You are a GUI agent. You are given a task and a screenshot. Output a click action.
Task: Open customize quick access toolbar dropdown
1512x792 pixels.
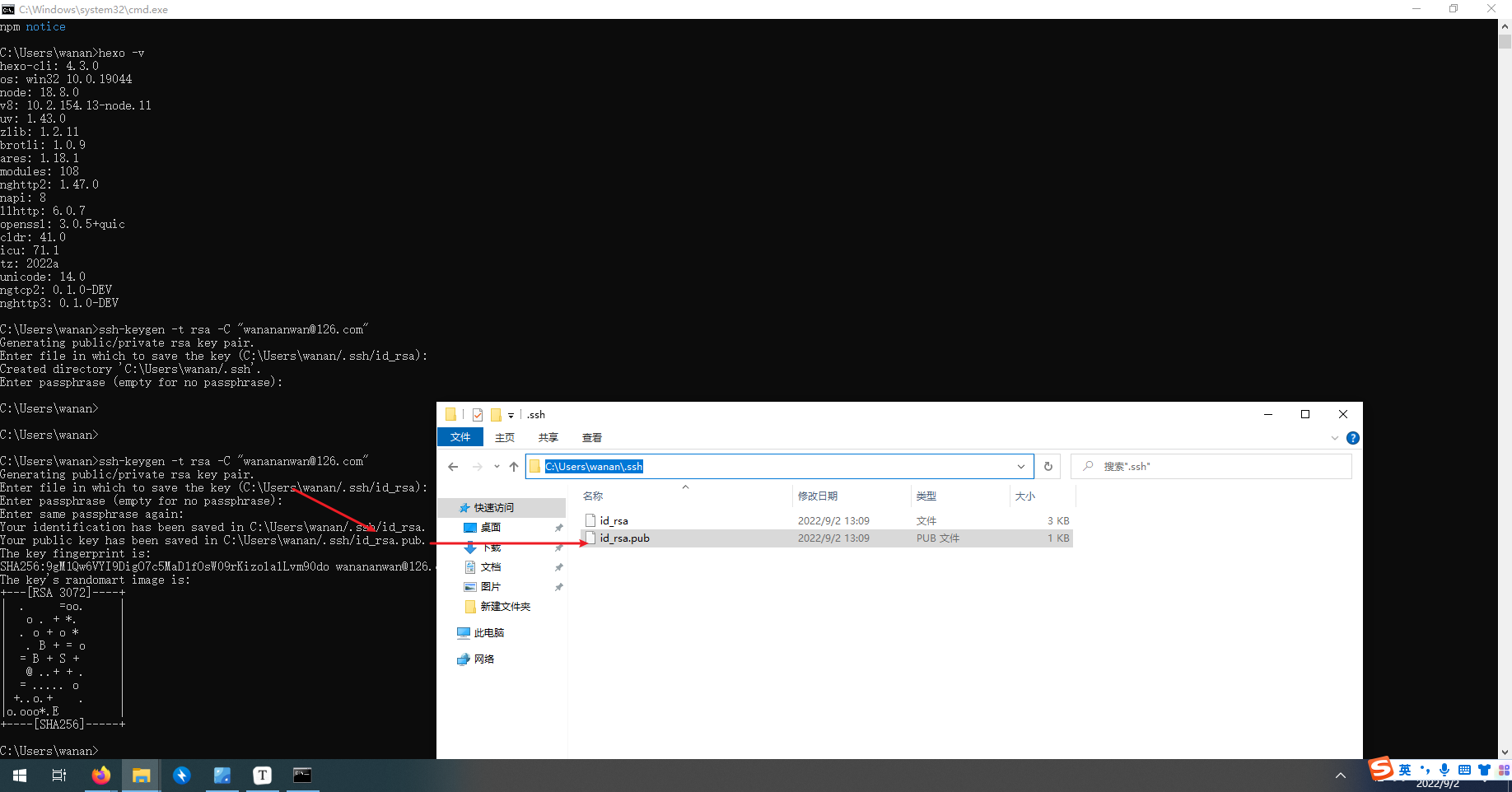[x=511, y=415]
